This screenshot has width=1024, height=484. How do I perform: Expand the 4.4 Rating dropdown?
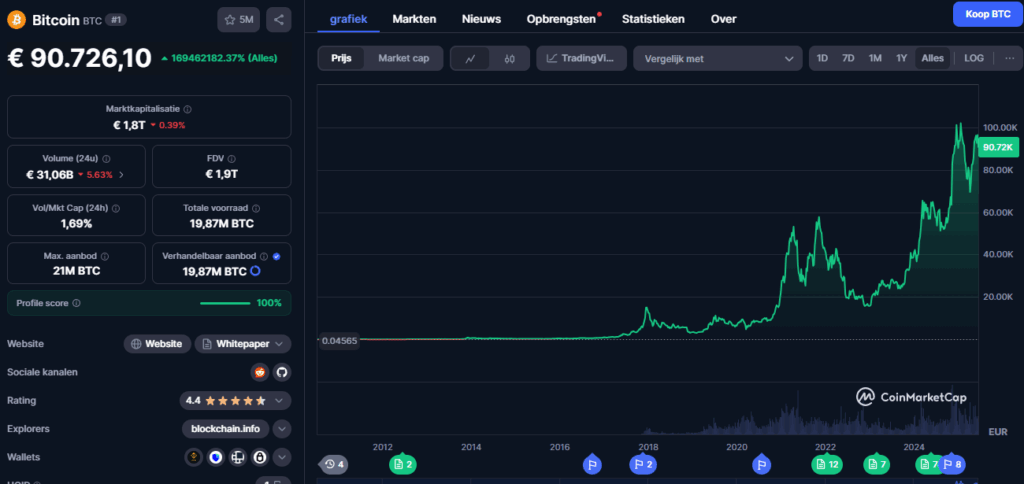[x=235, y=400]
